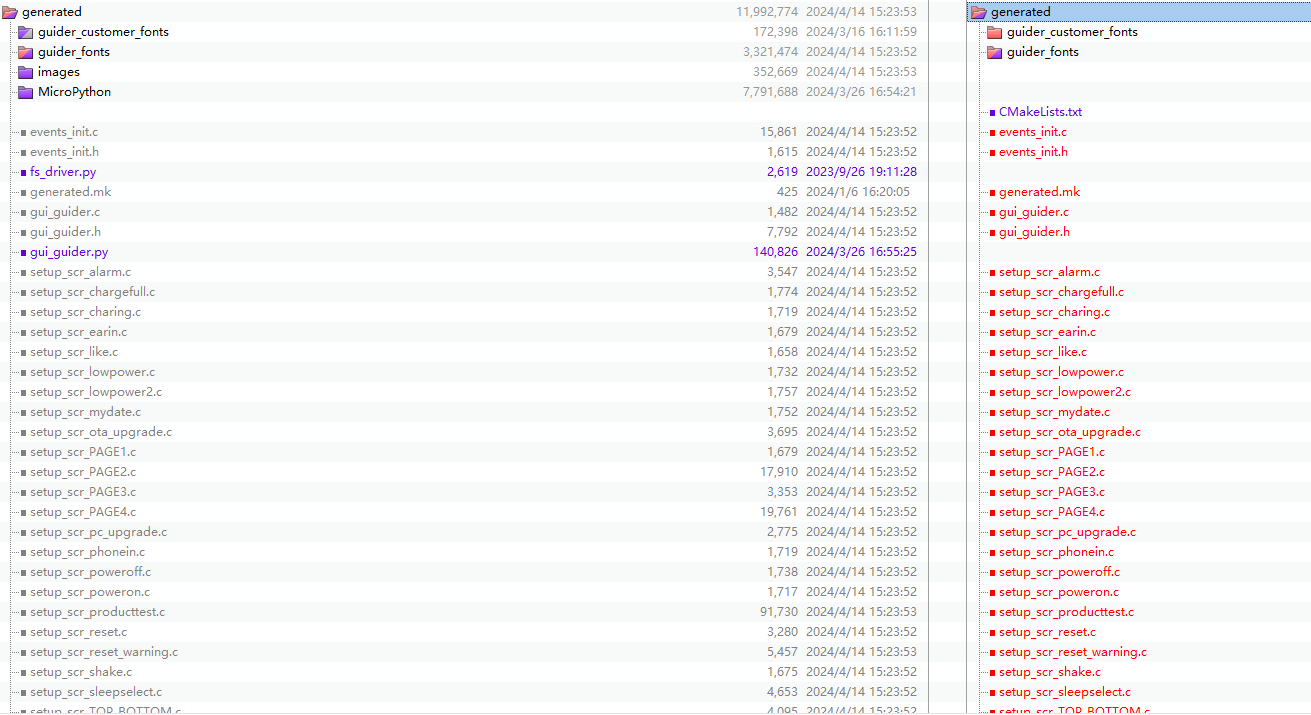Select setup_scr_reset_warning.c in the right pane

(x=1073, y=652)
